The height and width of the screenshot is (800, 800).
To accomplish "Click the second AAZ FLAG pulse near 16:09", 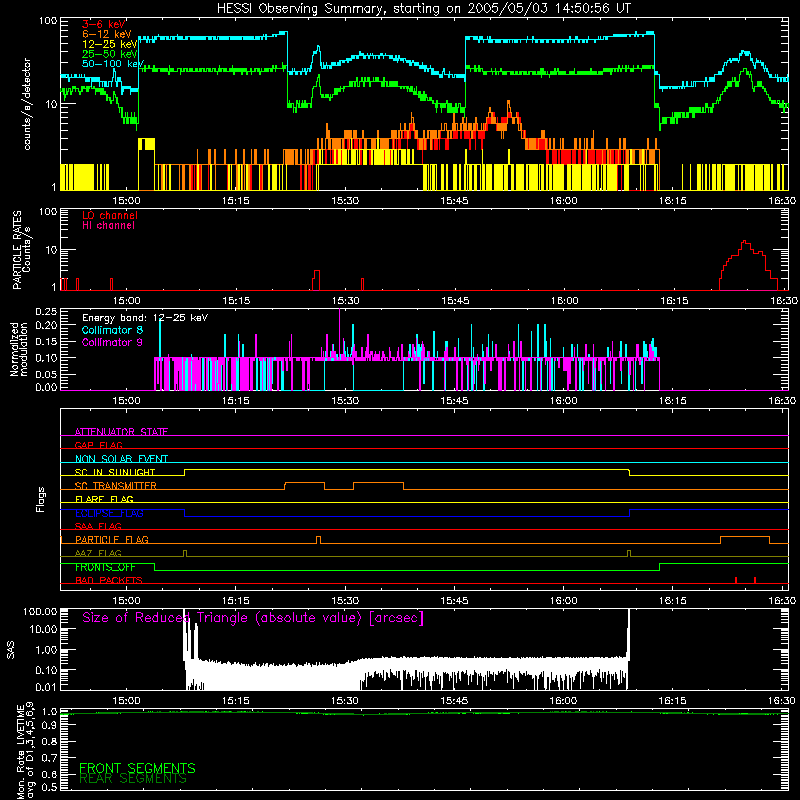I will (x=629, y=553).
